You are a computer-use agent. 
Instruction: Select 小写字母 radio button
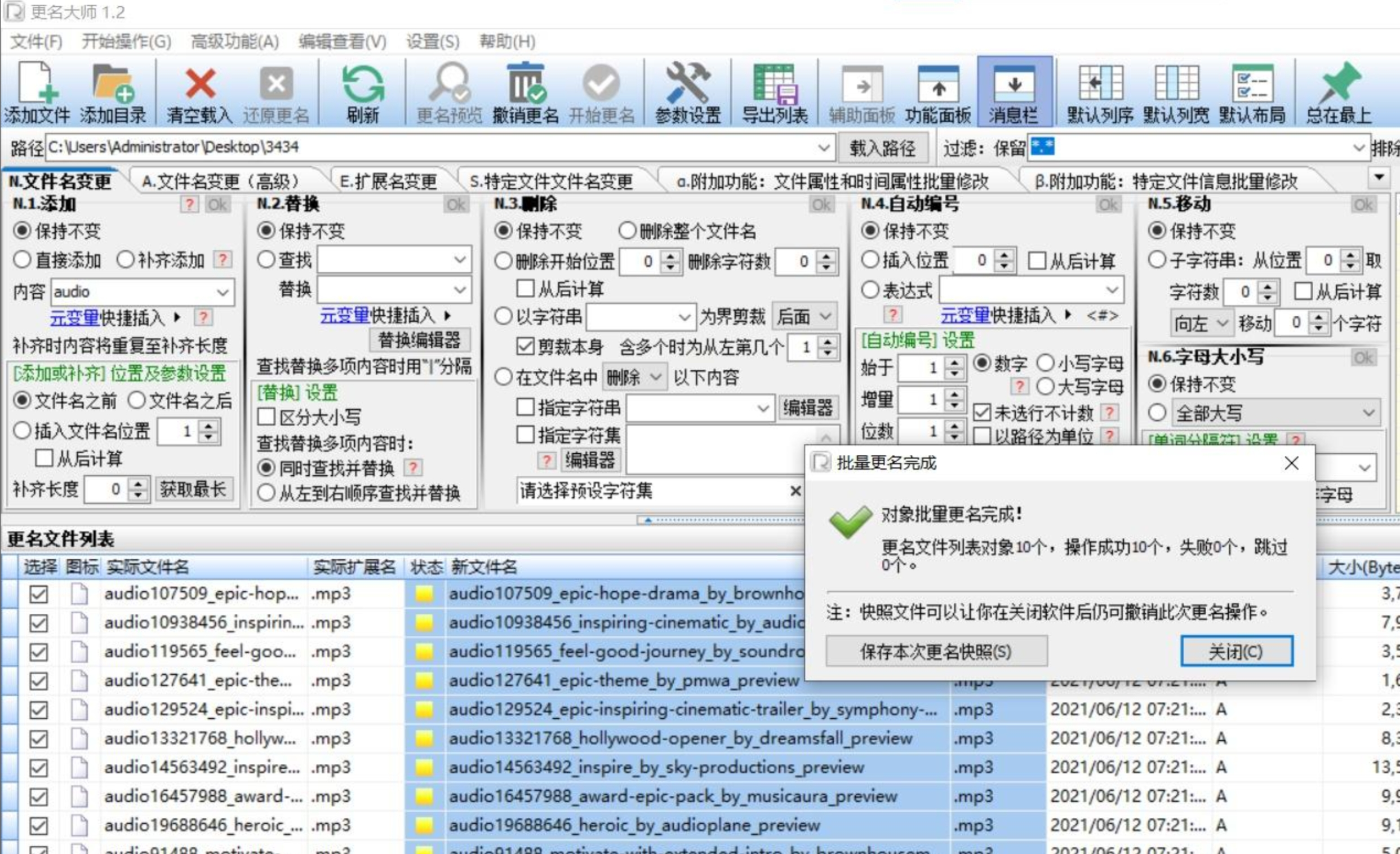[1046, 363]
